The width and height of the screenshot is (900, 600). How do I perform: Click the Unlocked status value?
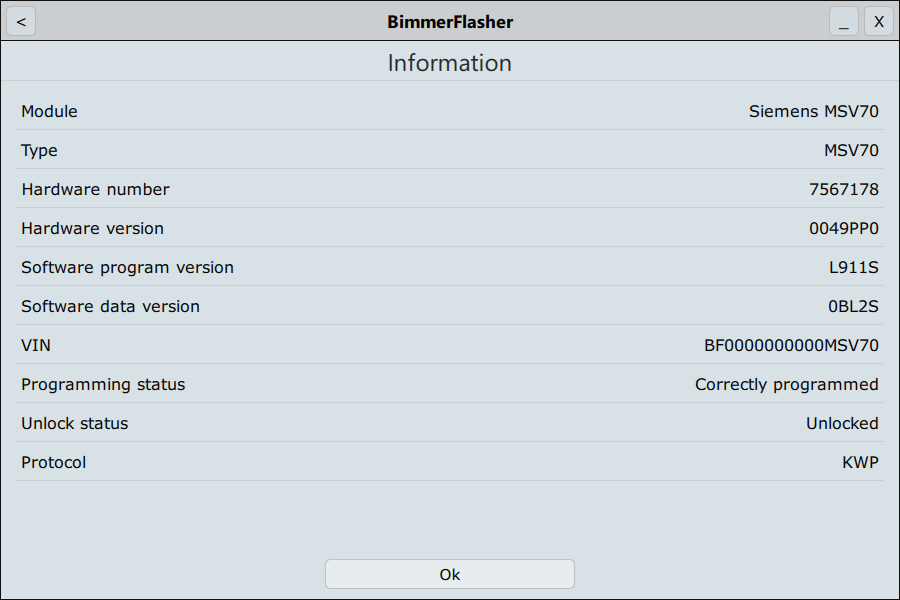(x=842, y=423)
